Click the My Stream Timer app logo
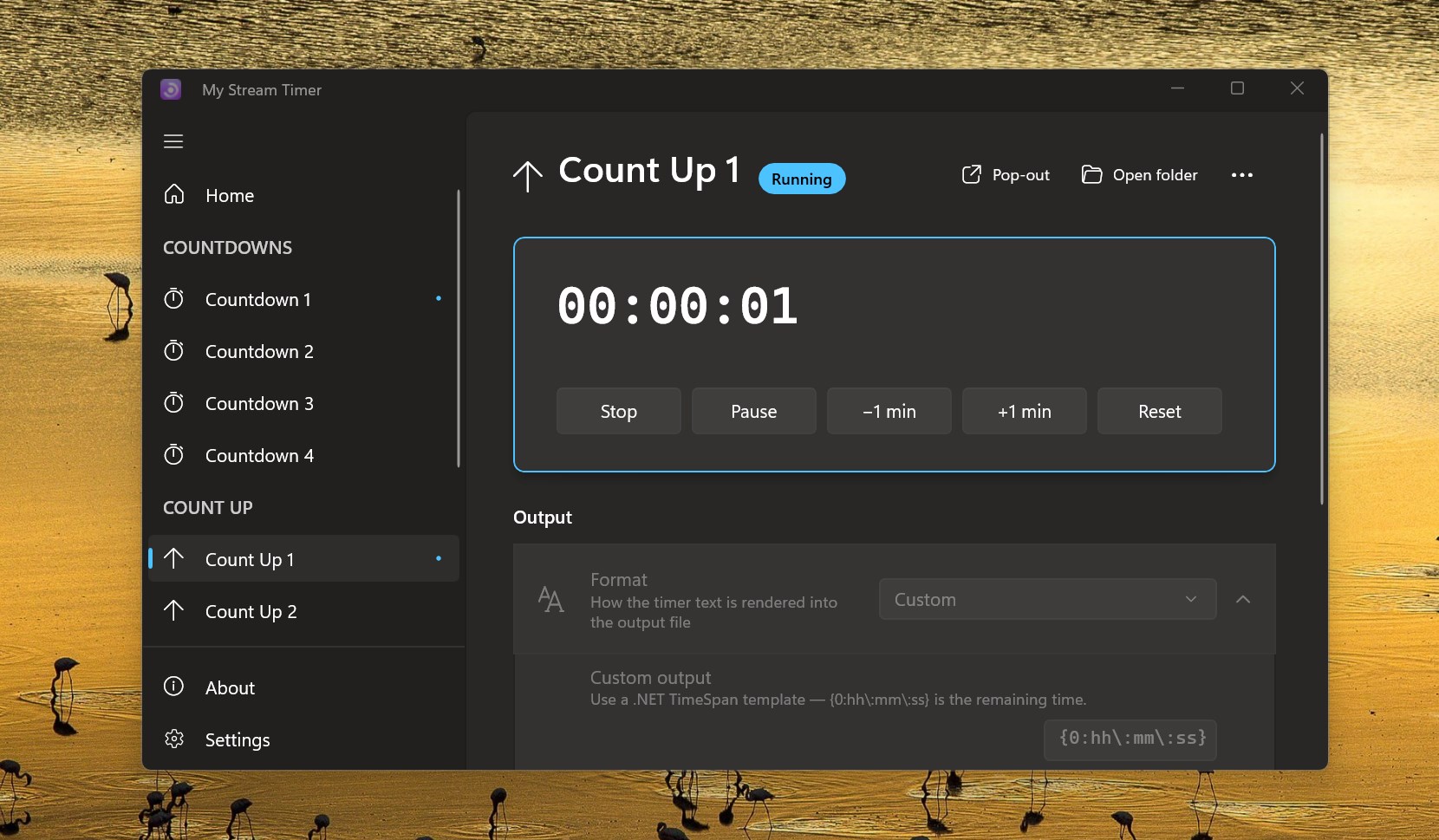The height and width of the screenshot is (840, 1439). pos(171,89)
